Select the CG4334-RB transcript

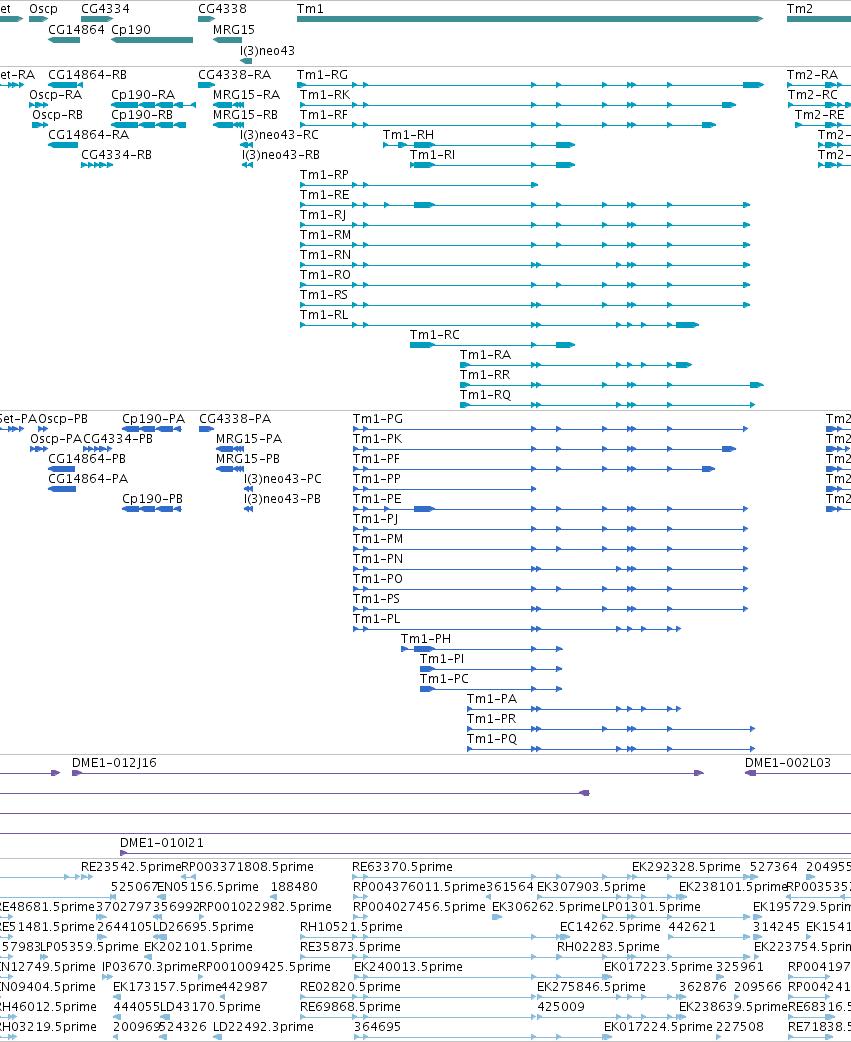pyautogui.click(x=97, y=165)
